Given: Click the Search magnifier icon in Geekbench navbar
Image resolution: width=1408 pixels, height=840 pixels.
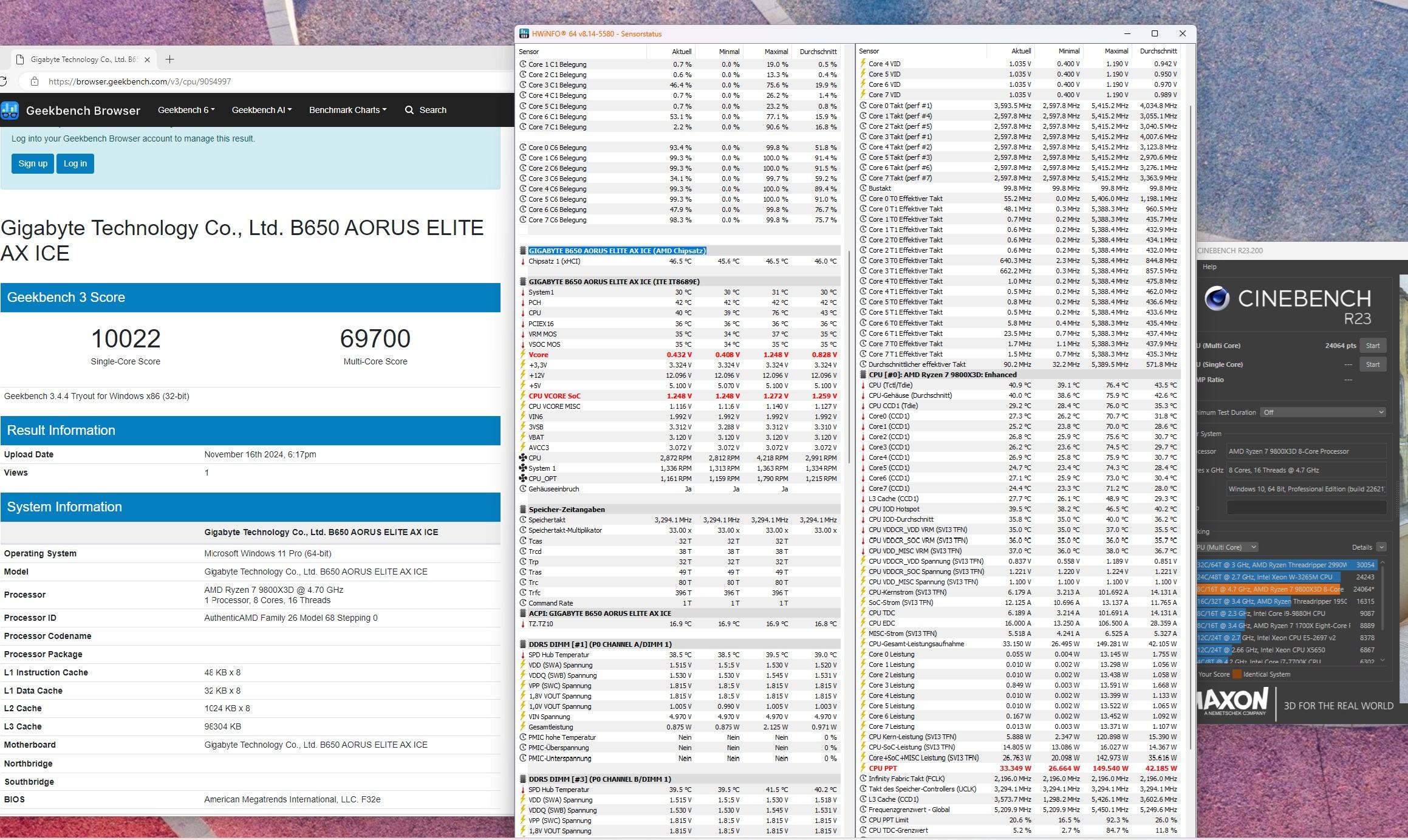Looking at the screenshot, I should [x=409, y=110].
